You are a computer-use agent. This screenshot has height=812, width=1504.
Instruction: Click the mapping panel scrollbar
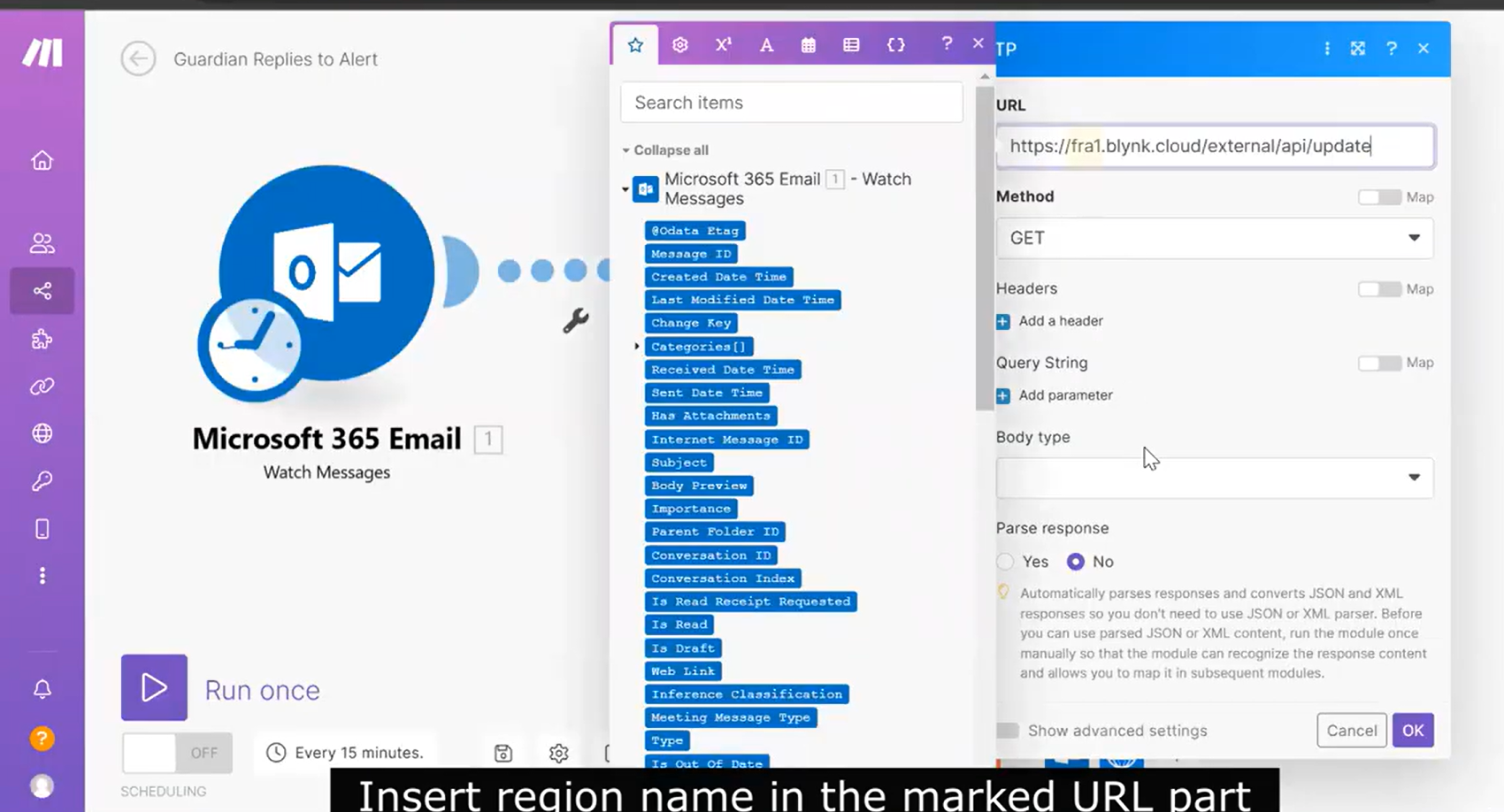pyautogui.click(x=985, y=248)
